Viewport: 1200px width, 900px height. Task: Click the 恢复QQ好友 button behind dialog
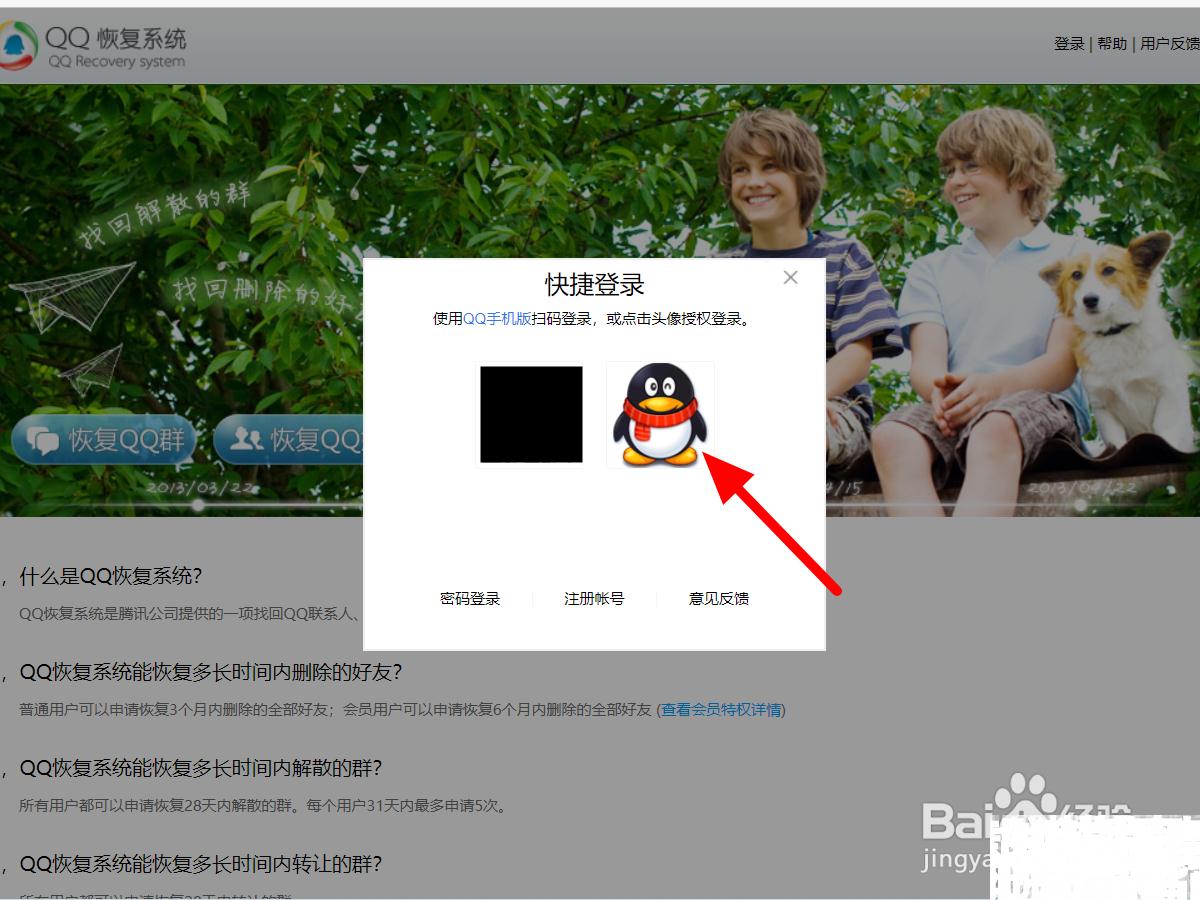(289, 439)
